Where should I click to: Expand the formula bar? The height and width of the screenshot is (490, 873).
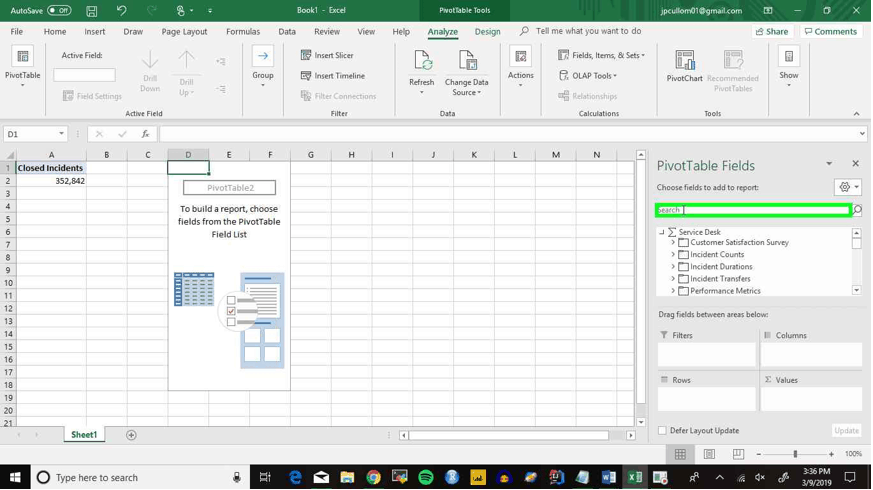[862, 134]
